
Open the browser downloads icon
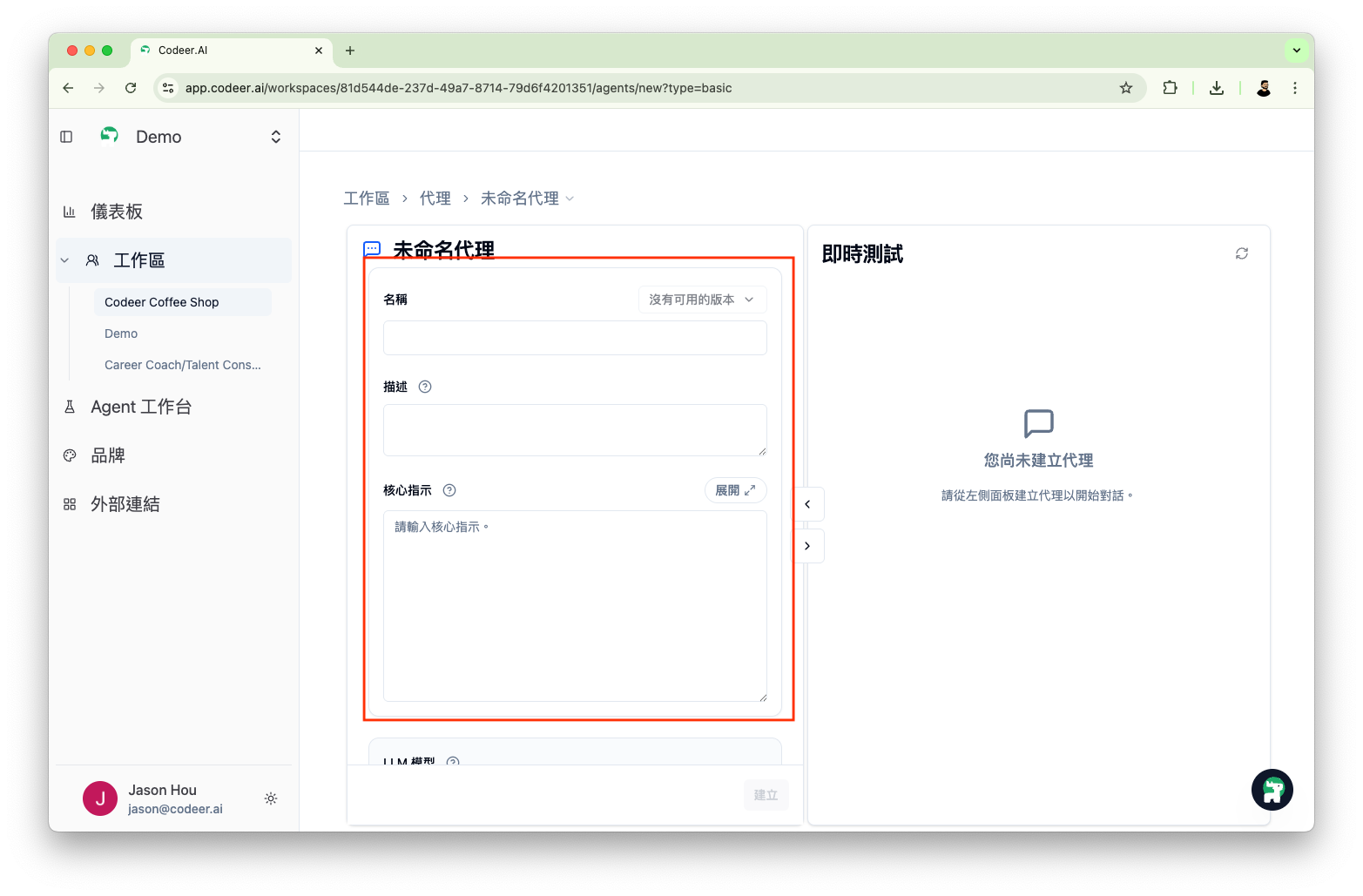pyautogui.click(x=1217, y=88)
